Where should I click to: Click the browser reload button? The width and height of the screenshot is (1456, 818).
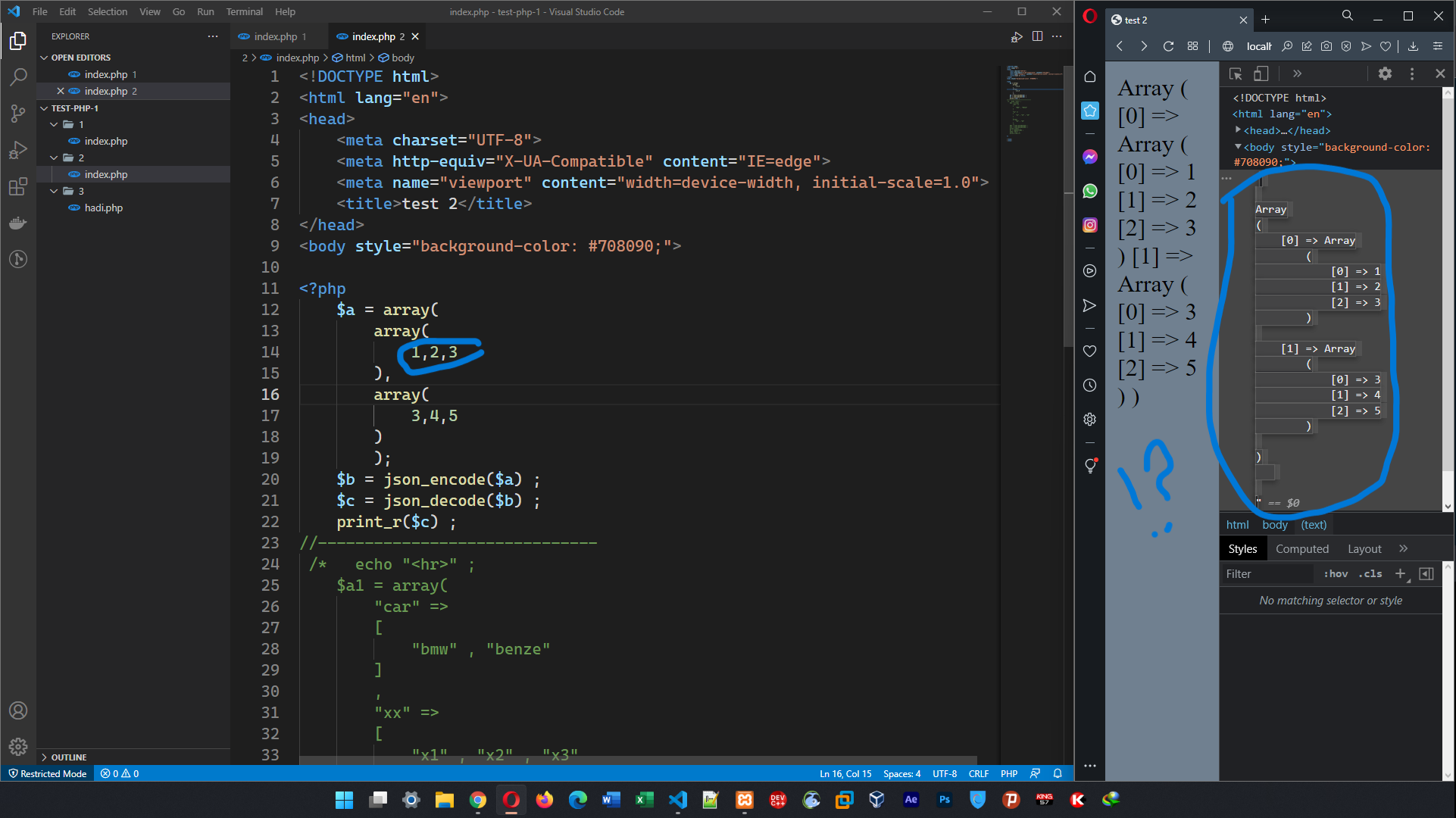pyautogui.click(x=1168, y=46)
